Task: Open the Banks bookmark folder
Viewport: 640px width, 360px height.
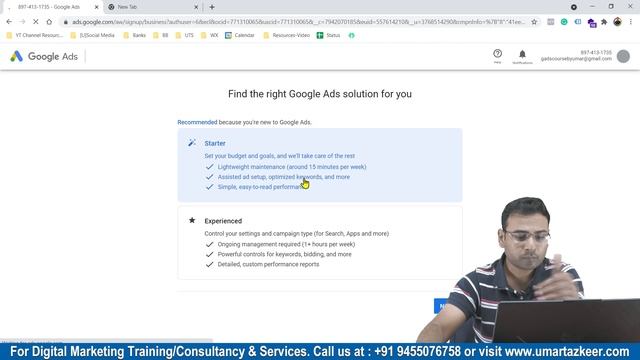Action: pos(135,36)
